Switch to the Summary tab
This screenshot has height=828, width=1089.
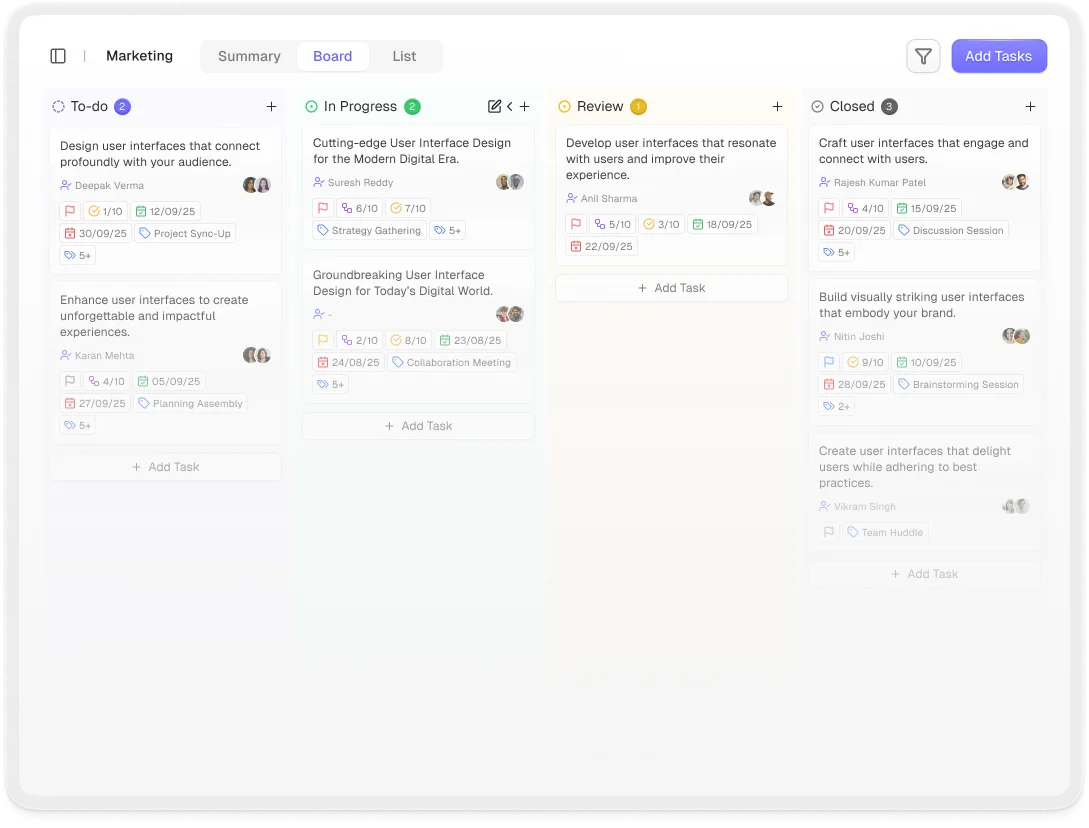pyautogui.click(x=249, y=56)
